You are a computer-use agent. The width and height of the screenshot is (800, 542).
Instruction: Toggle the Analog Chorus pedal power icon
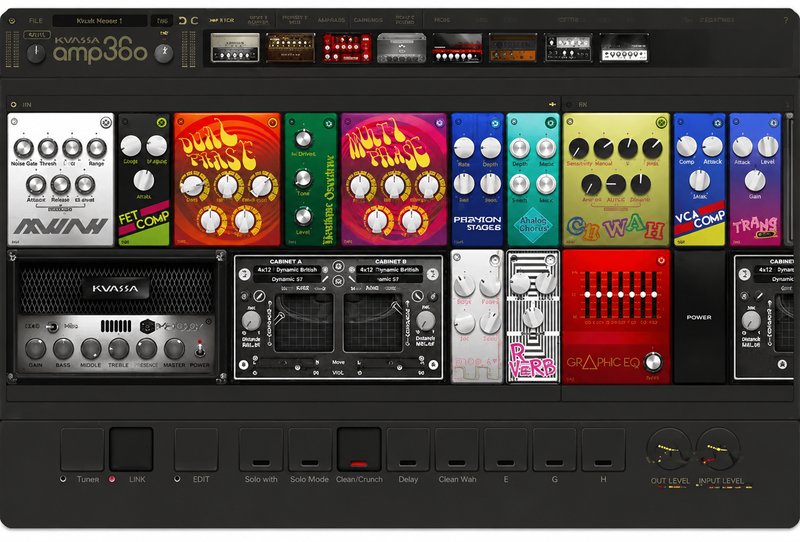pyautogui.click(x=550, y=122)
